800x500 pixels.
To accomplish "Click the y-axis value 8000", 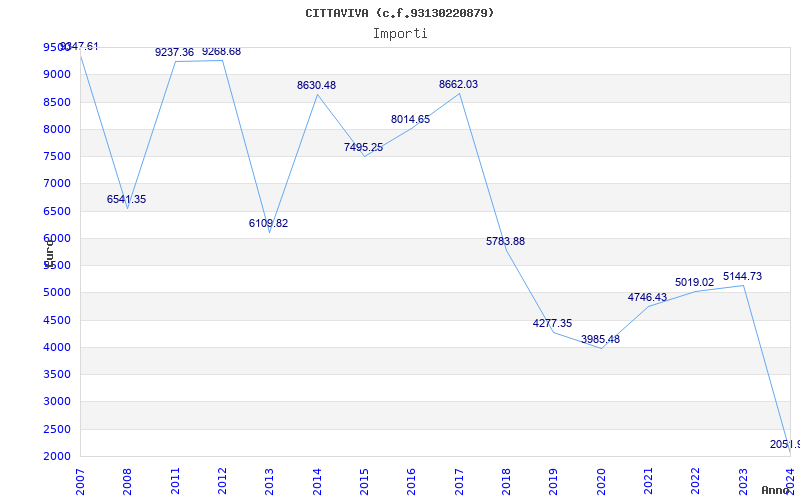I will pos(57,129).
